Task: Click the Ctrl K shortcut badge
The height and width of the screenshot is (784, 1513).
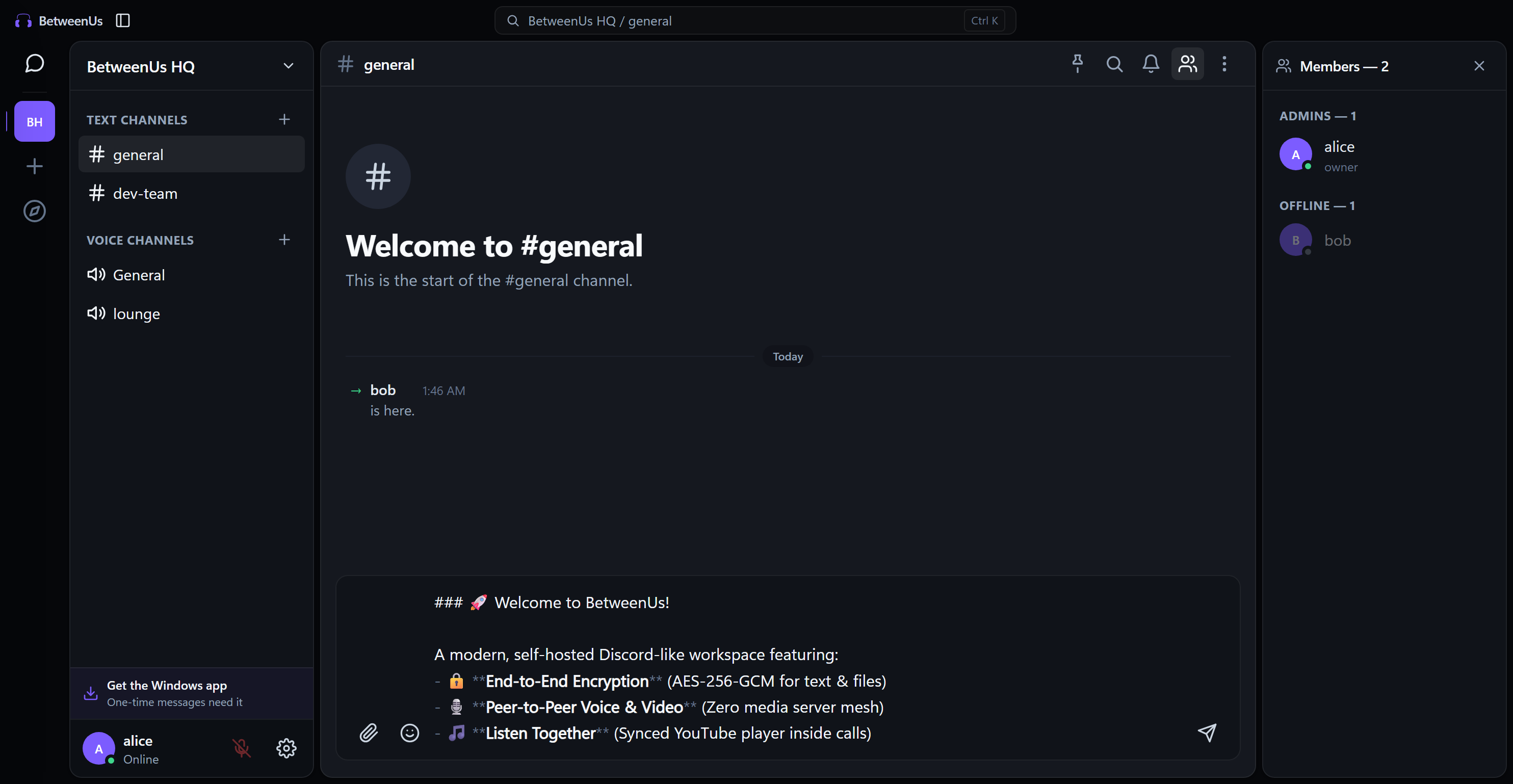Action: pos(984,20)
